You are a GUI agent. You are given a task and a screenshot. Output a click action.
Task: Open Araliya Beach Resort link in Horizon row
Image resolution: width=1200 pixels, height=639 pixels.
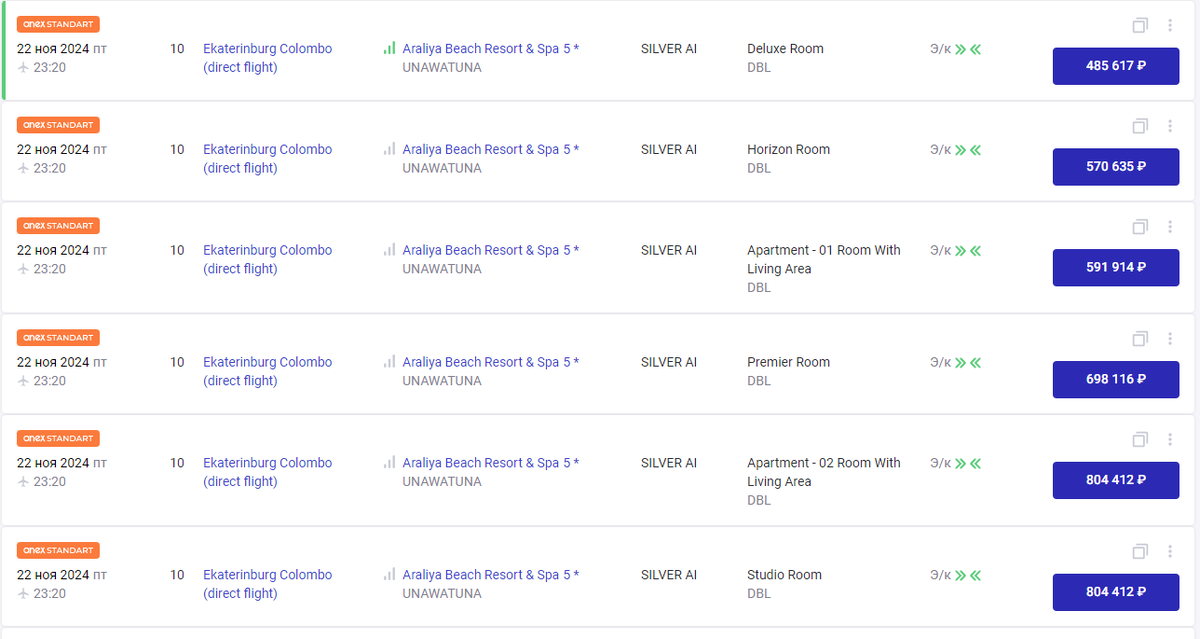(x=491, y=149)
